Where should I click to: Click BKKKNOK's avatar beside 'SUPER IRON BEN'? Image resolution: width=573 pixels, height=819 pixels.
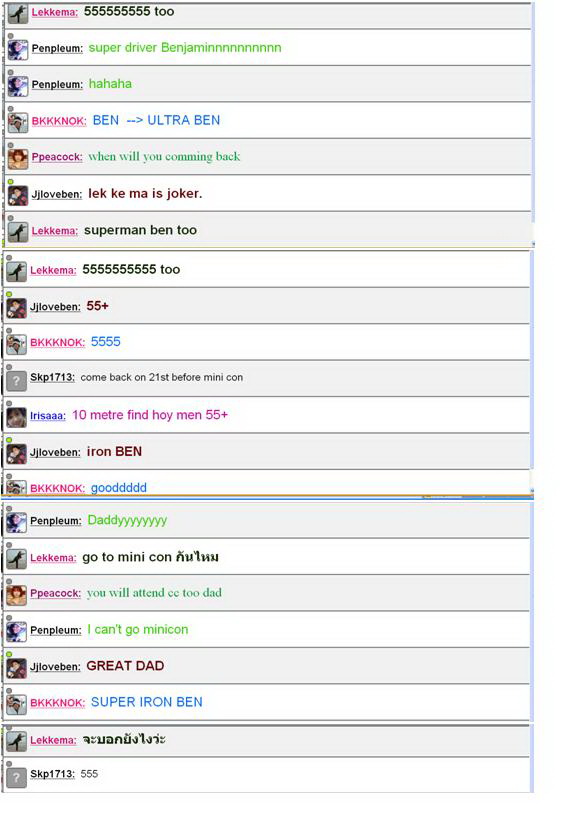pyautogui.click(x=16, y=705)
